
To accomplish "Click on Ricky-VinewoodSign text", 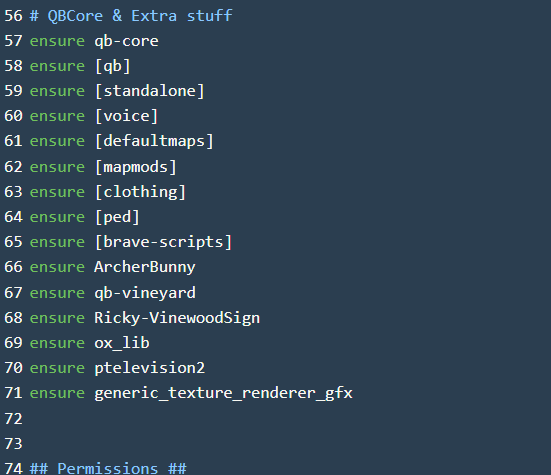I will coord(177,318).
